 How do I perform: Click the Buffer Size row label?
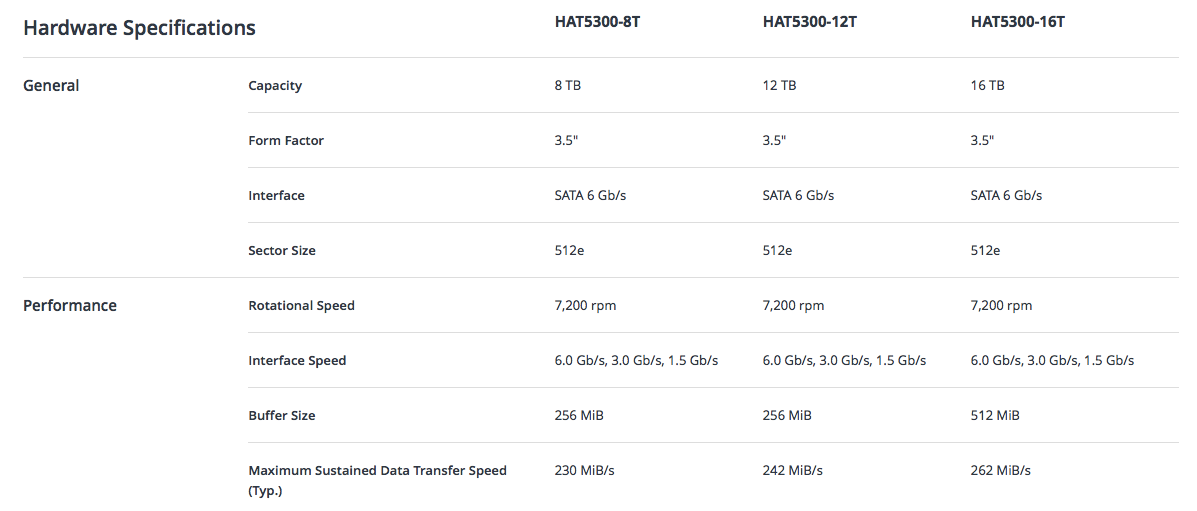282,416
